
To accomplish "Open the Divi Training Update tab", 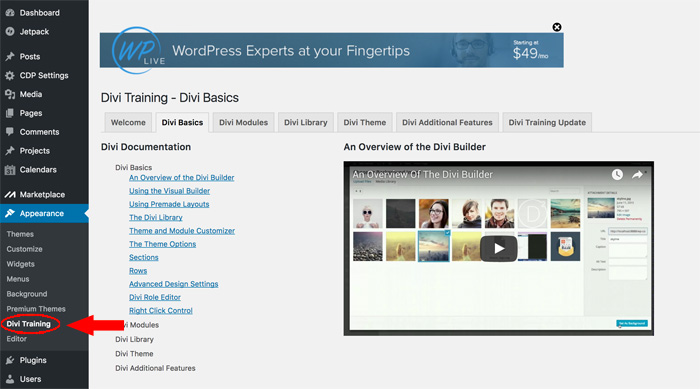I will (547, 122).
